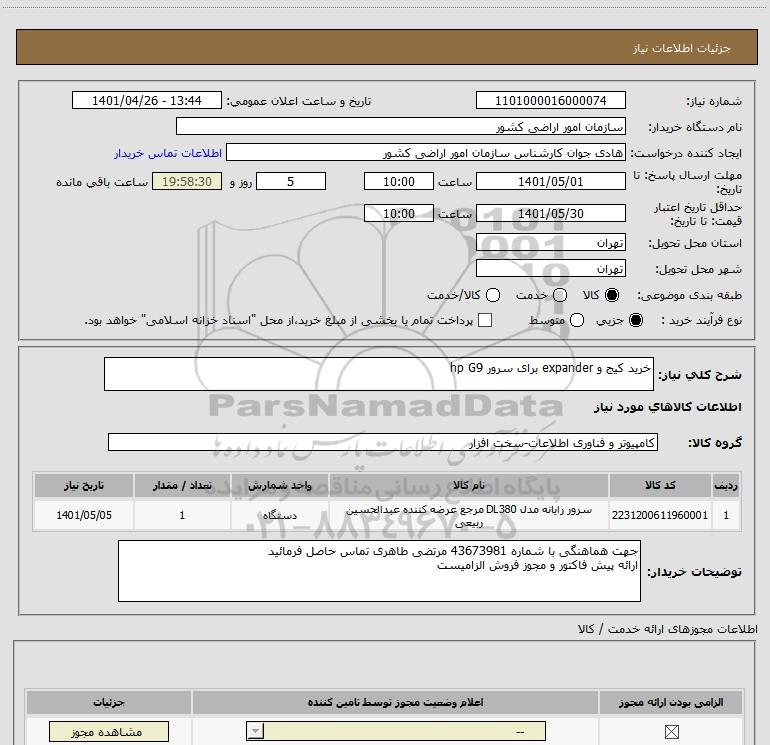Click the product code 2231200611960001 cell
Viewport: 770px width, 745px height.
pyautogui.click(x=660, y=515)
